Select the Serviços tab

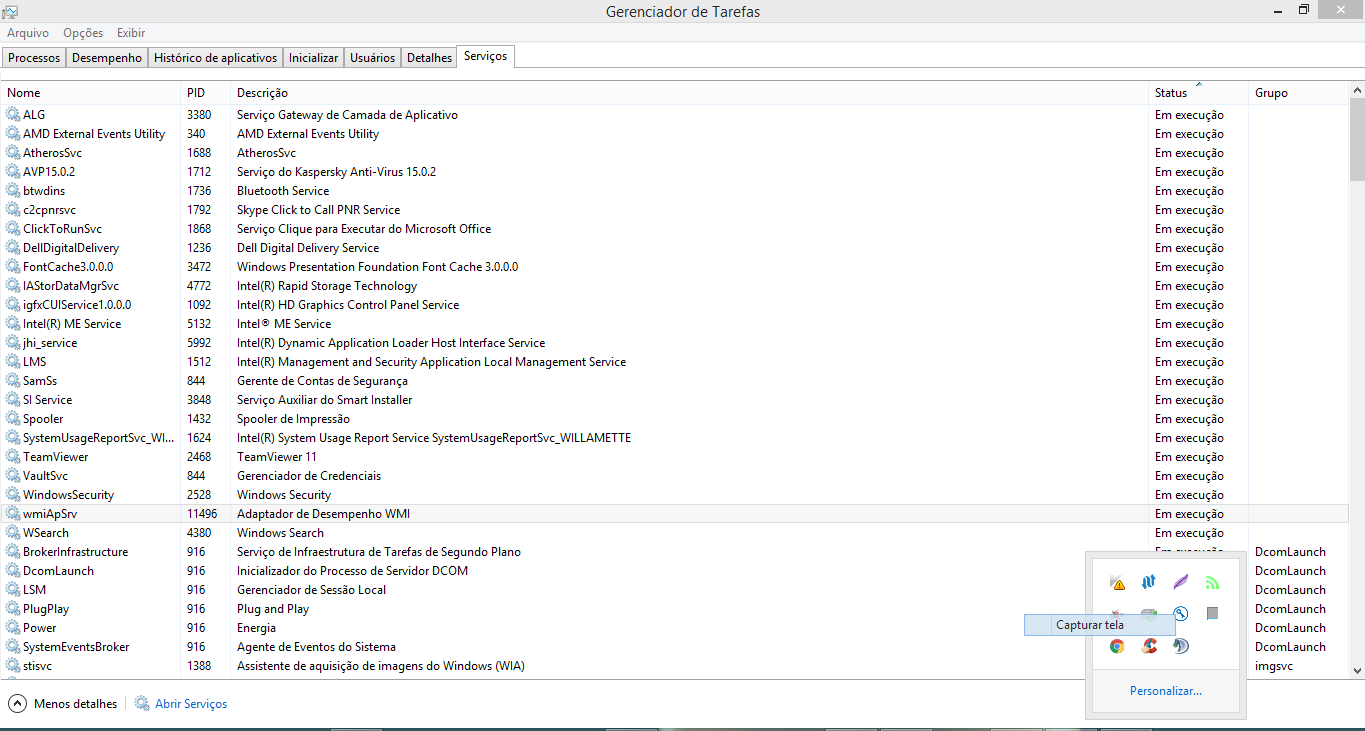[486, 57]
